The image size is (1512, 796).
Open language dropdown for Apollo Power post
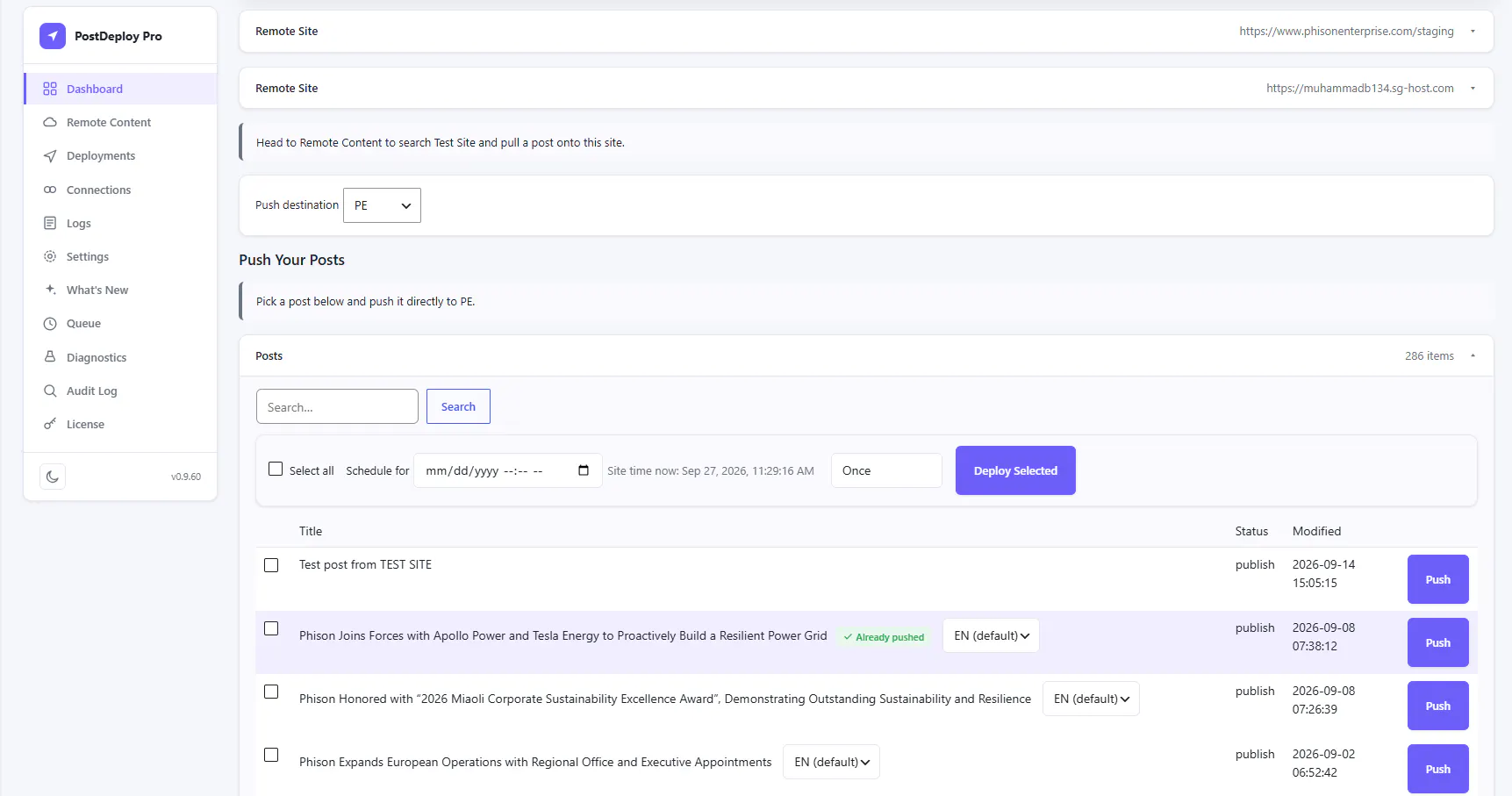[991, 635]
